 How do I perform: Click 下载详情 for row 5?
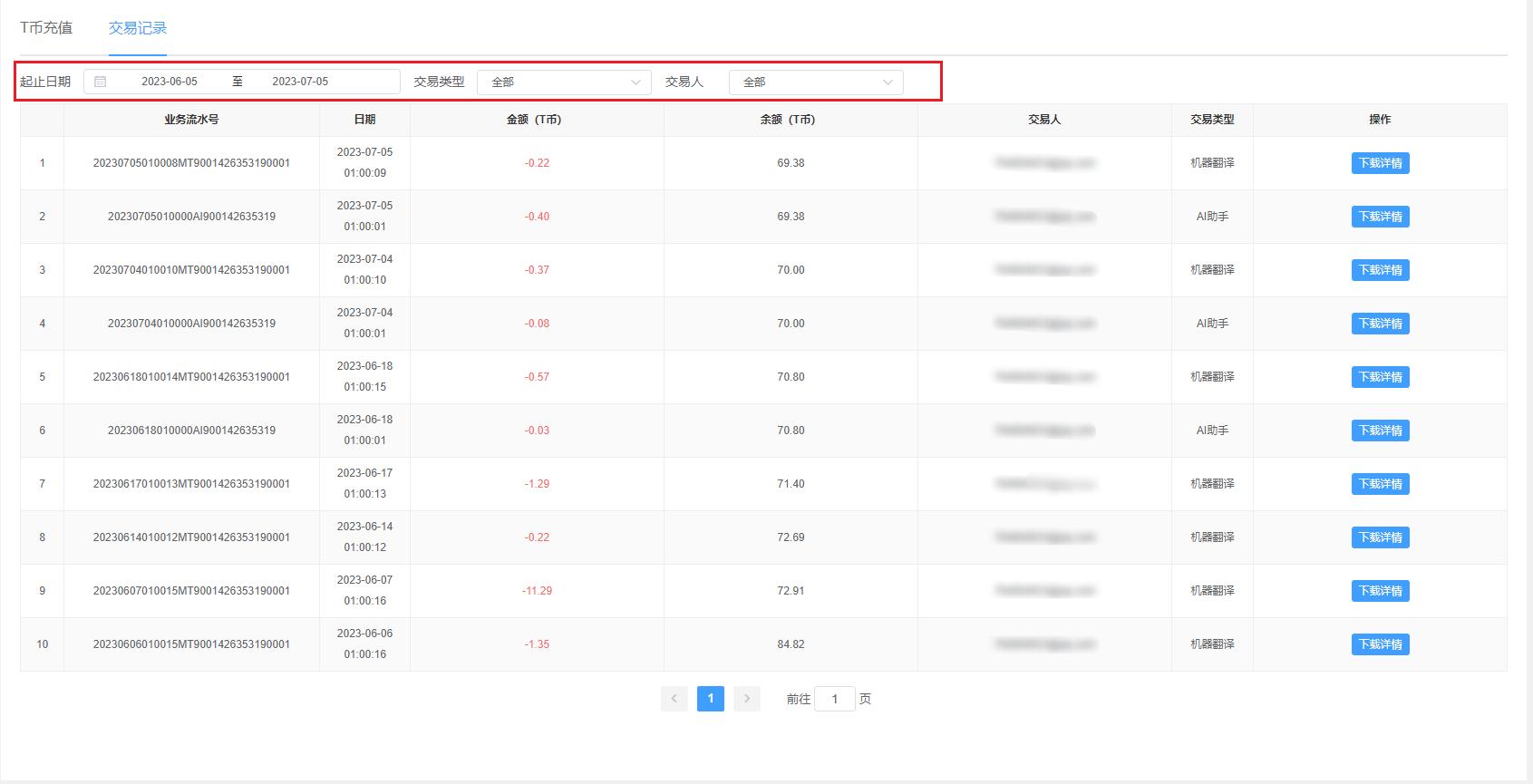pyautogui.click(x=1380, y=377)
